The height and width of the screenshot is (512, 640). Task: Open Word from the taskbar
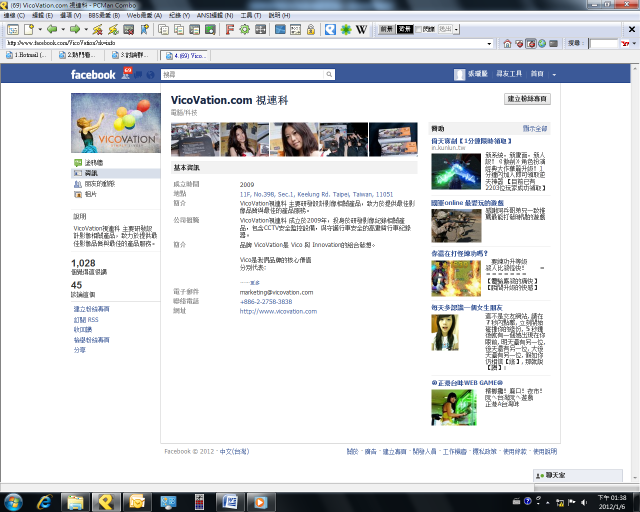pos(230,502)
